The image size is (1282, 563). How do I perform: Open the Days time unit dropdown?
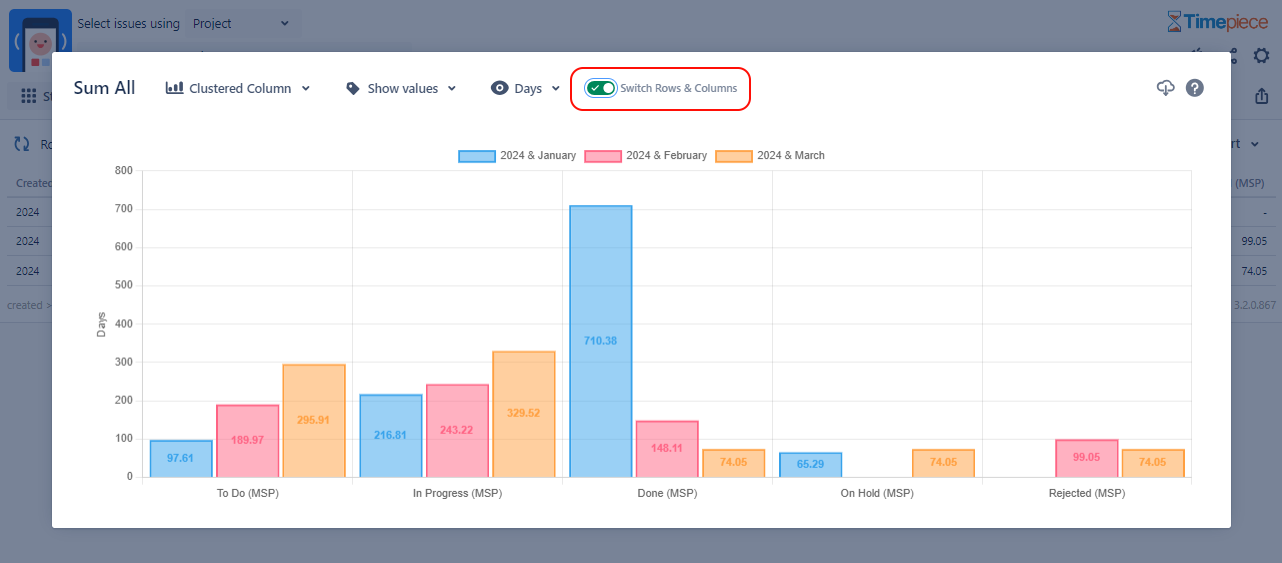(x=525, y=88)
